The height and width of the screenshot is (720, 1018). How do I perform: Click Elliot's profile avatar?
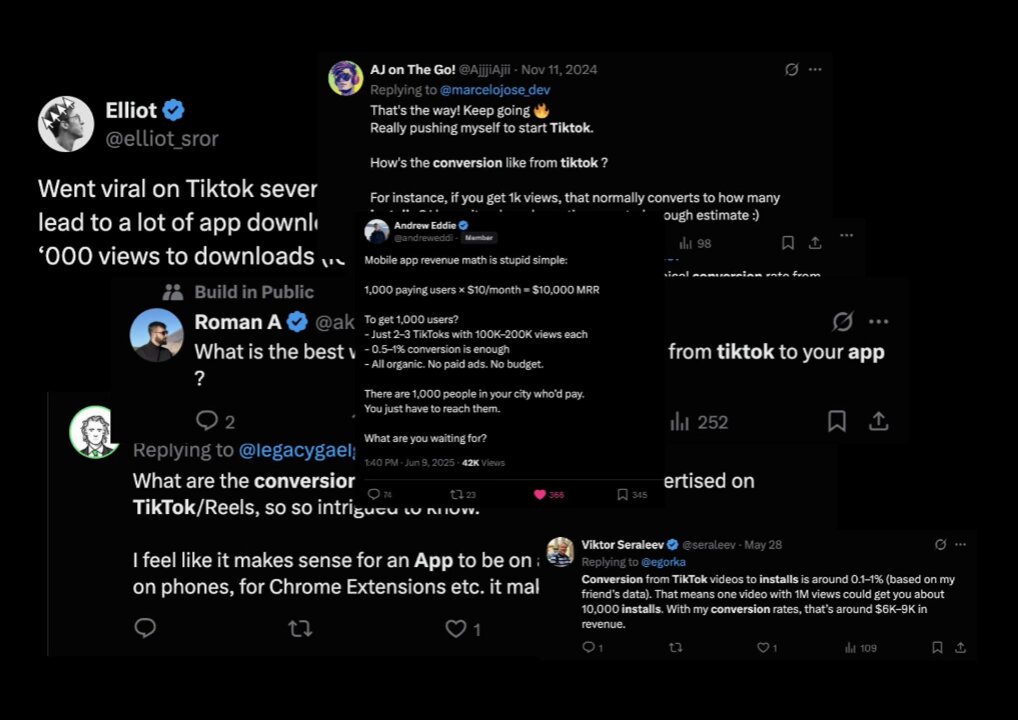(x=66, y=124)
